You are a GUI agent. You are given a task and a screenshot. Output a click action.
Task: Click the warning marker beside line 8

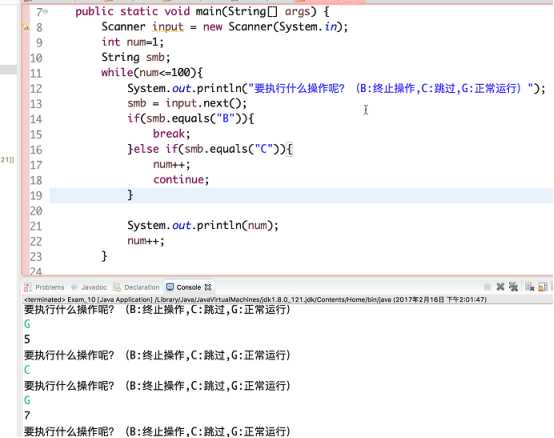[26, 28]
